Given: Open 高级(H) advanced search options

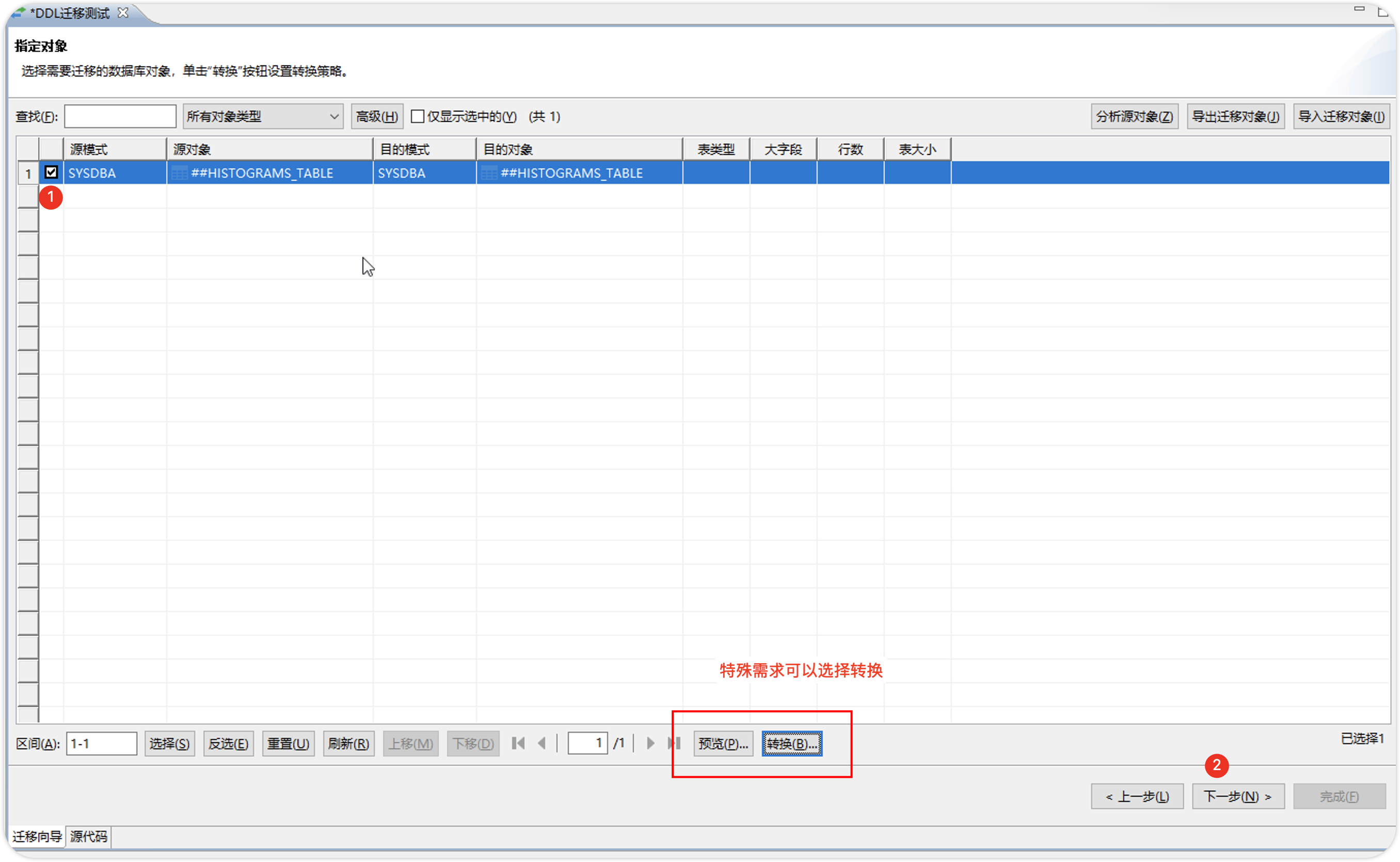Looking at the screenshot, I should [x=377, y=116].
